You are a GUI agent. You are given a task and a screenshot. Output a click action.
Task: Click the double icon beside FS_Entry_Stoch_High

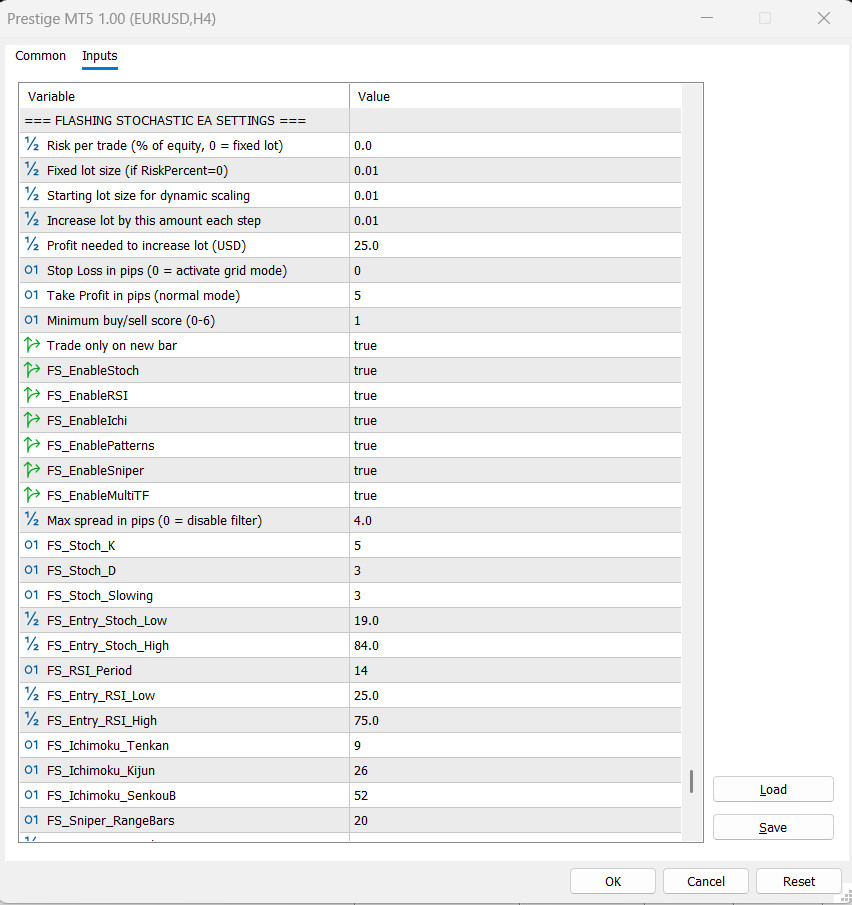click(x=32, y=645)
